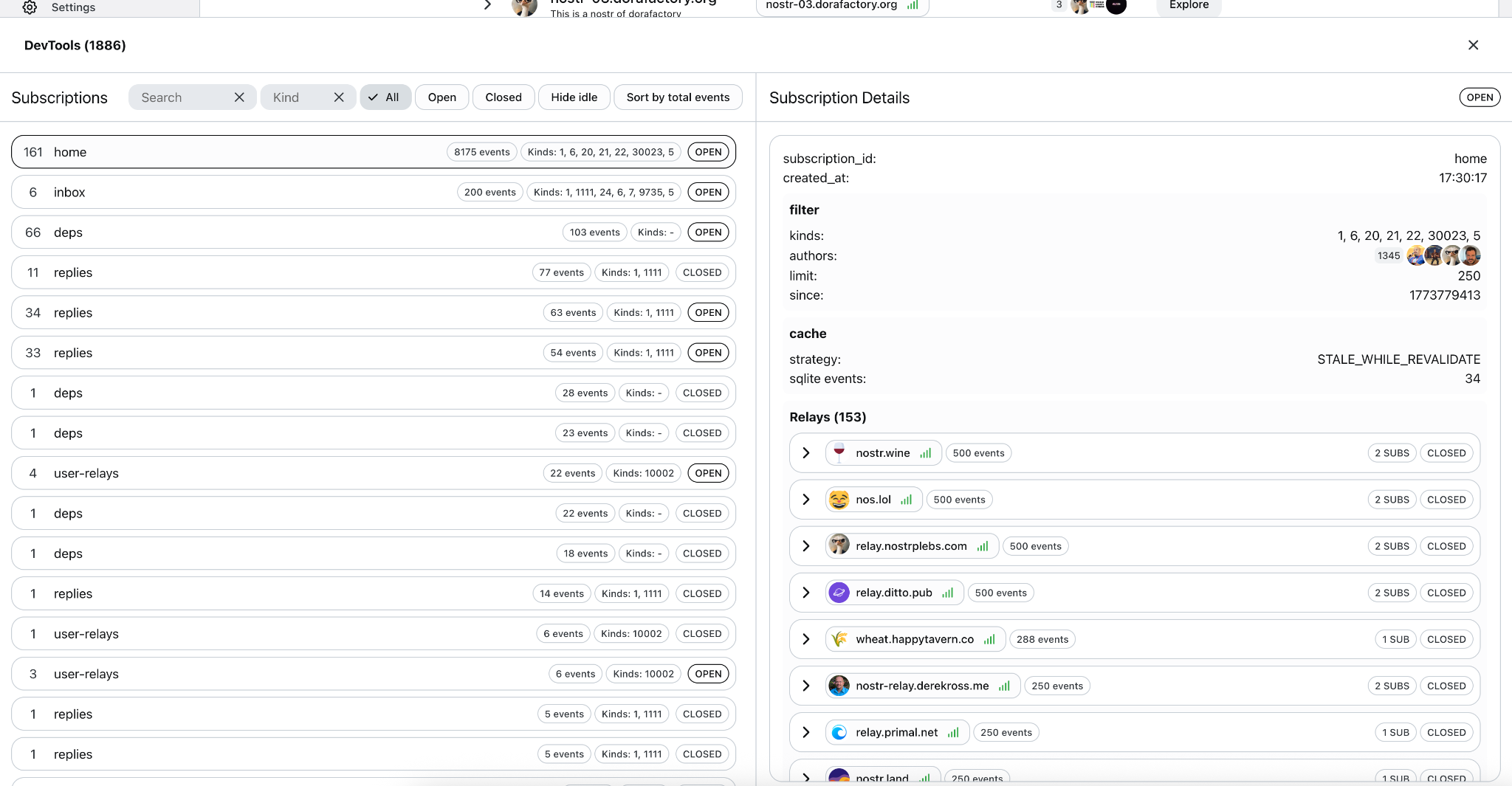Click the relay.primal.net blue logo icon

pos(839,732)
